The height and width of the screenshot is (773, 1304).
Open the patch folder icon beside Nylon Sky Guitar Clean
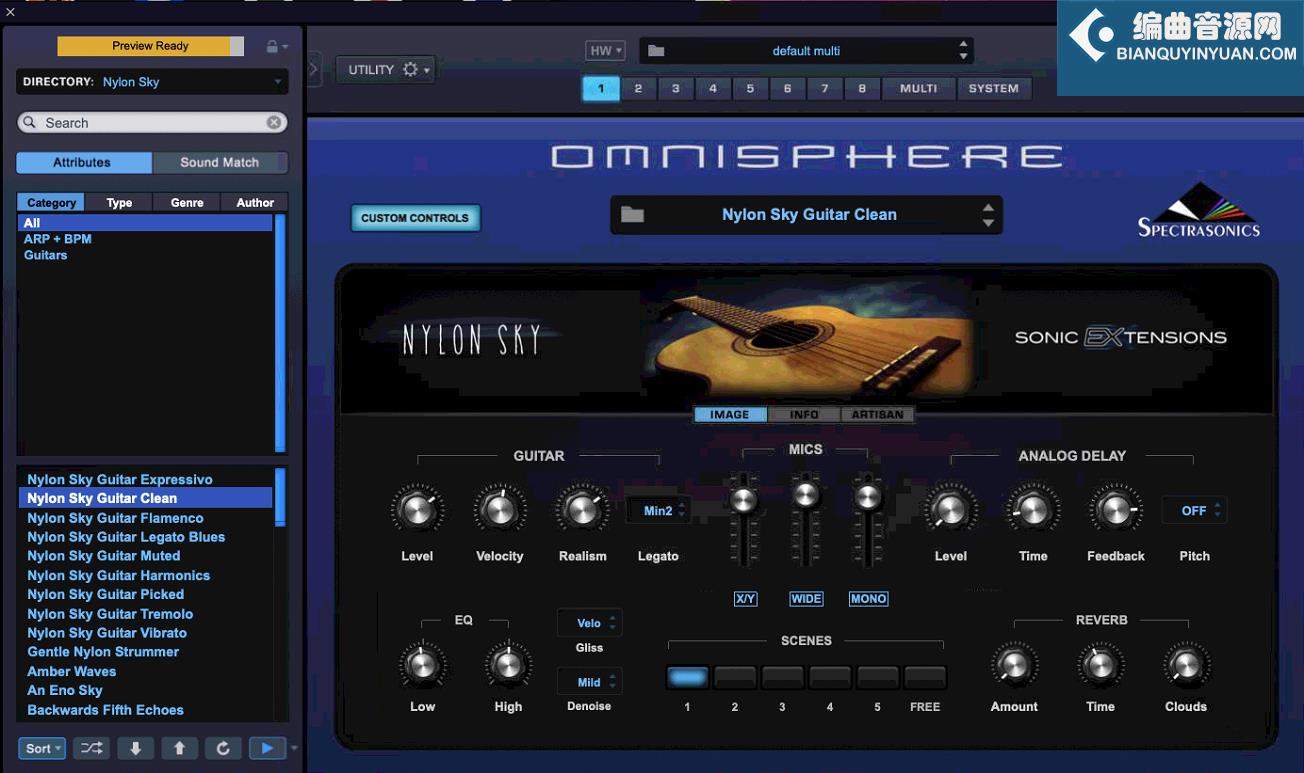[632, 214]
